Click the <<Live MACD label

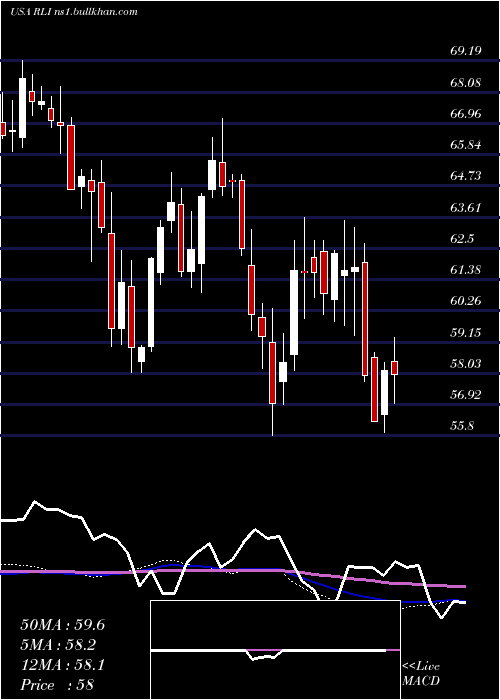421,674
